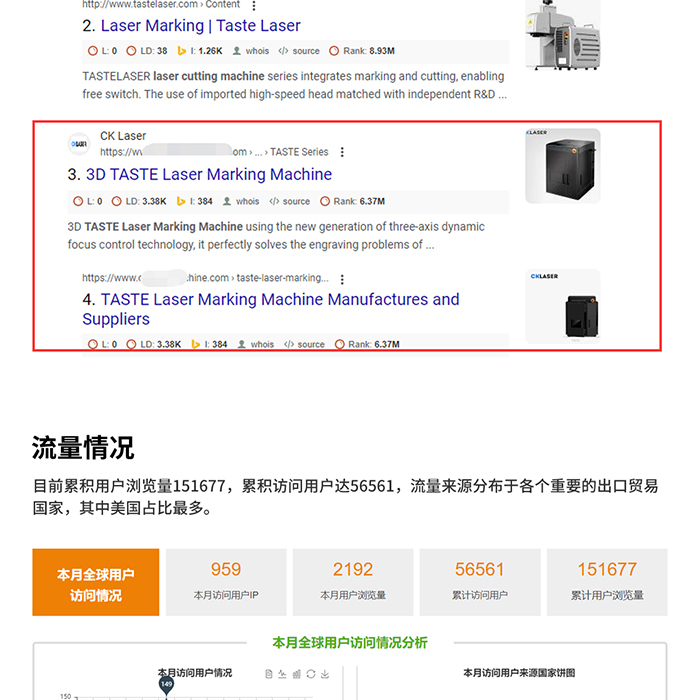The image size is (700, 700).
Task: Click whois link under result 3
Action: [x=241, y=201]
